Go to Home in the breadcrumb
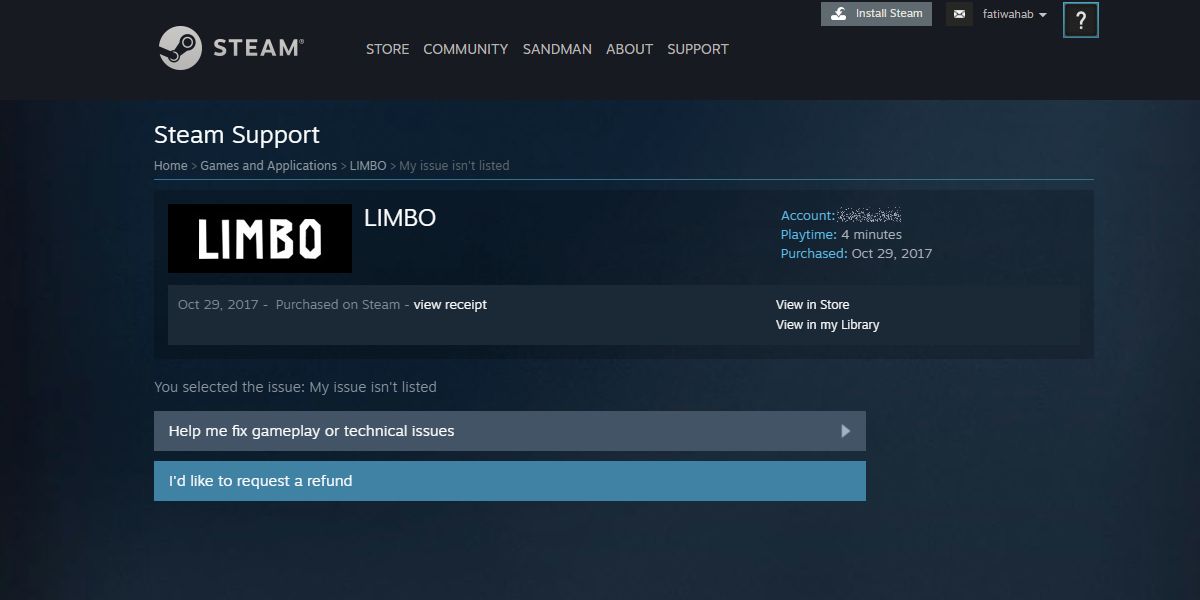Screen dimensions: 1200x600 (x=170, y=166)
